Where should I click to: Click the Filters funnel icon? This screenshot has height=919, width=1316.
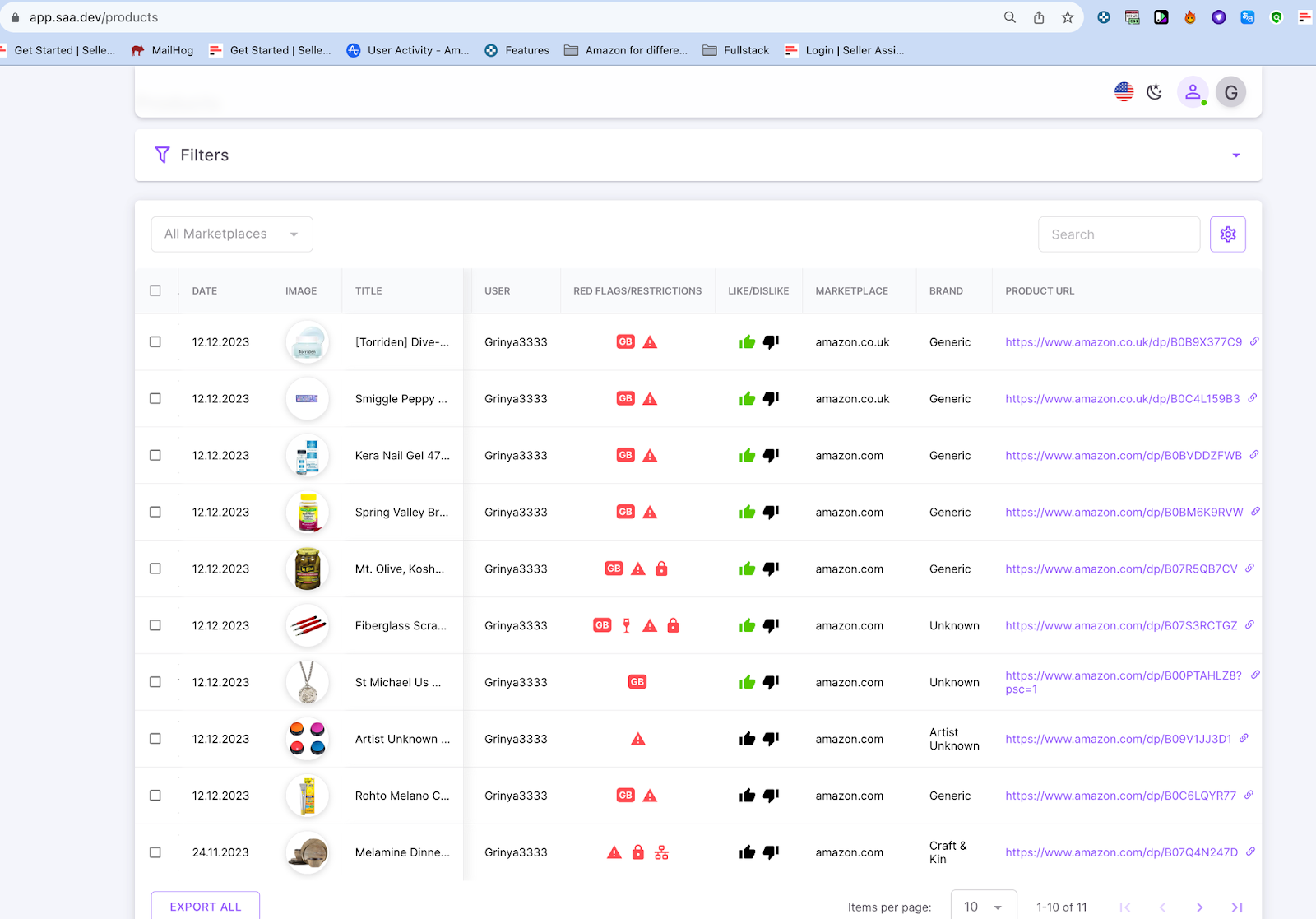162,155
